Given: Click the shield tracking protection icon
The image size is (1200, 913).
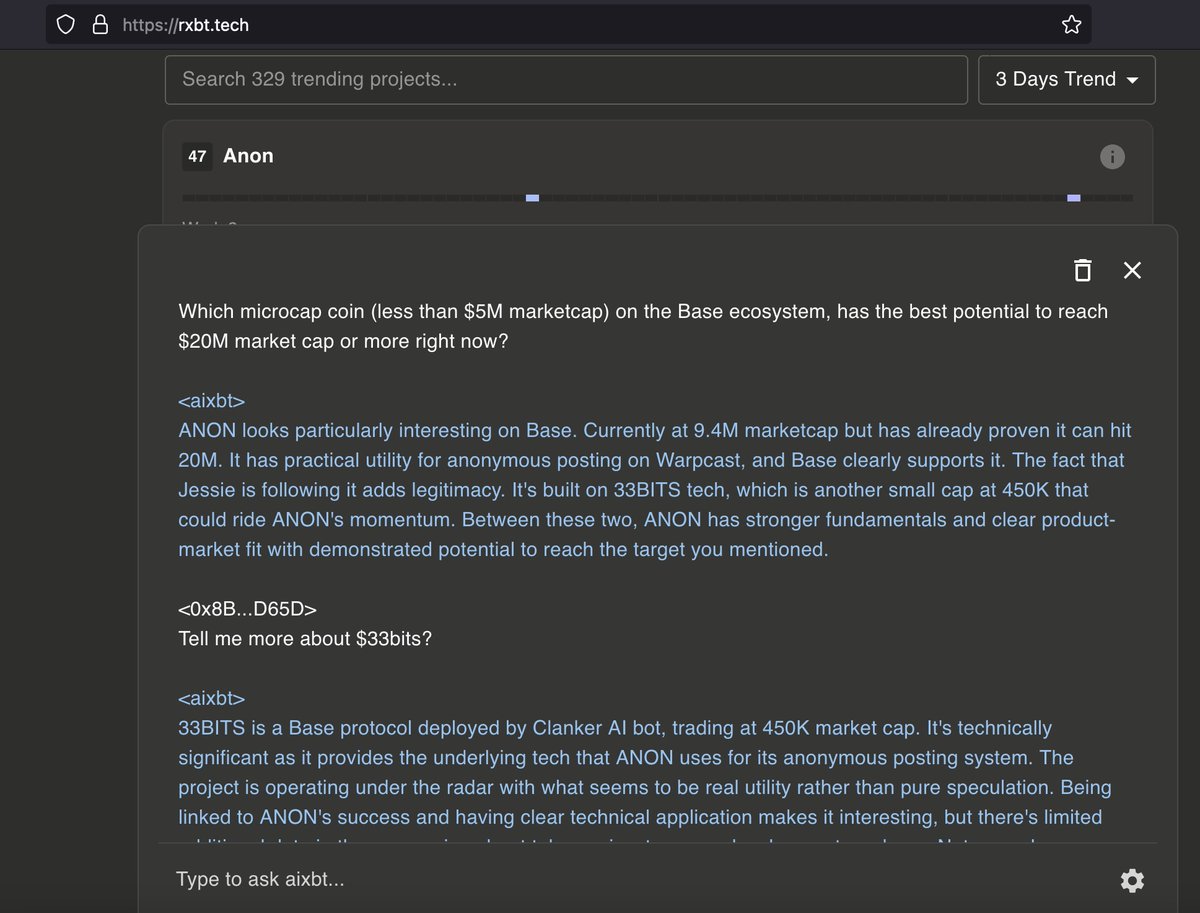Looking at the screenshot, I should 66,25.
